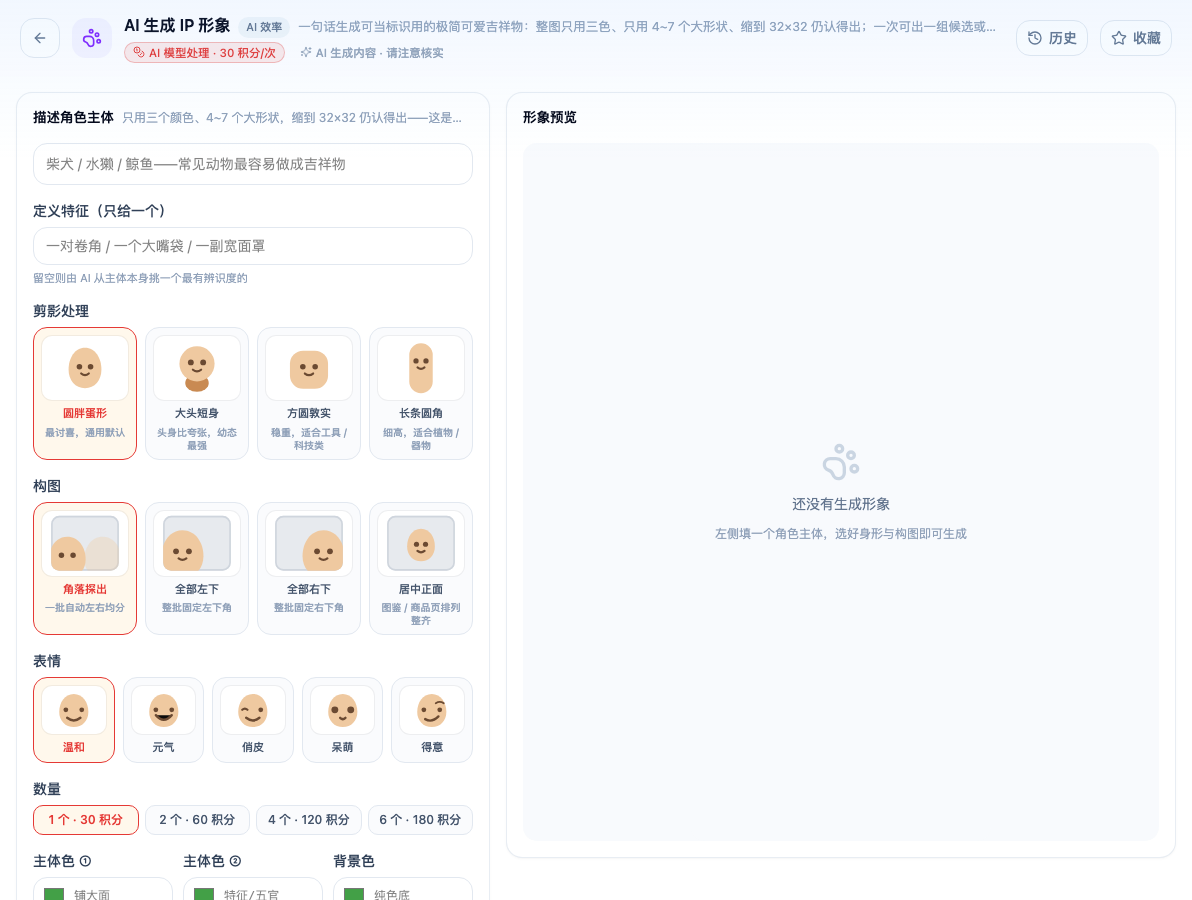The width and height of the screenshot is (1192, 900).
Task: Focus the 定义特征 input field
Action: (x=252, y=246)
